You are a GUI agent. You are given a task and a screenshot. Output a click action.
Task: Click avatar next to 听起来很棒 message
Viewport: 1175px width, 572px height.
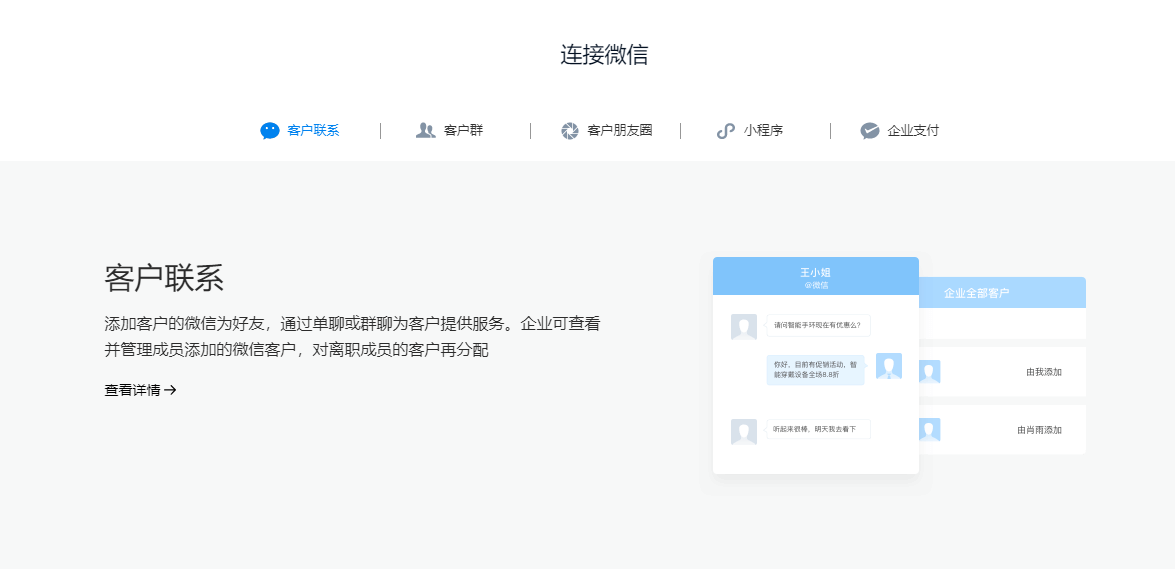pos(743,432)
